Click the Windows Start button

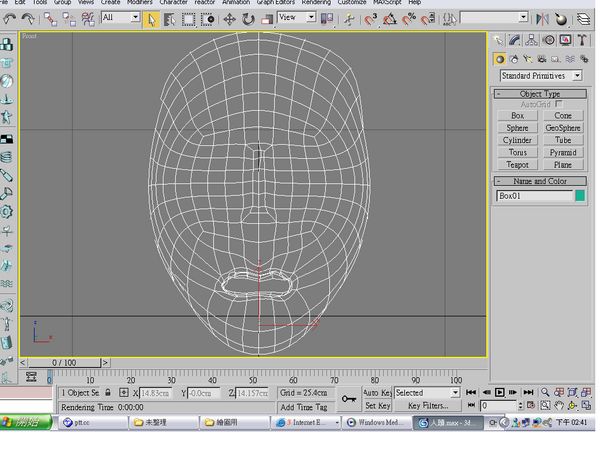pyautogui.click(x=26, y=422)
